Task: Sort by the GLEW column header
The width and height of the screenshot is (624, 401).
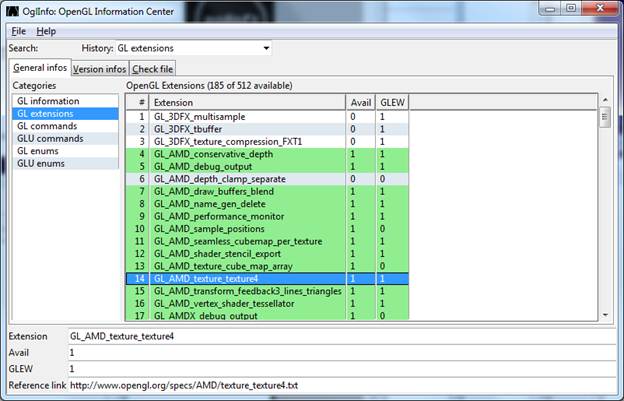Action: [391, 102]
